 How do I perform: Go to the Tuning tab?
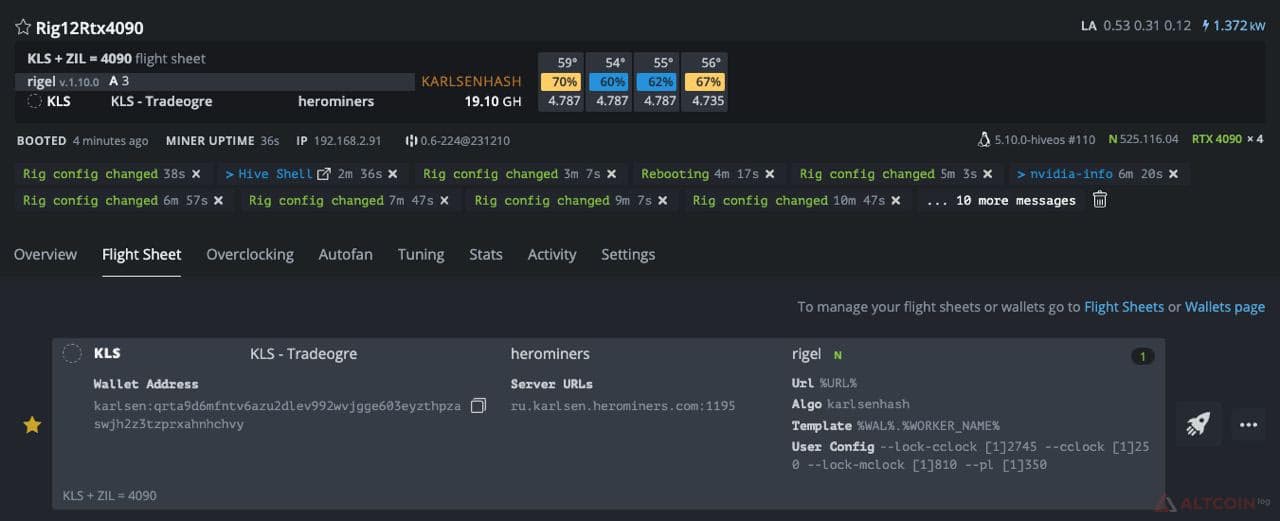click(421, 254)
